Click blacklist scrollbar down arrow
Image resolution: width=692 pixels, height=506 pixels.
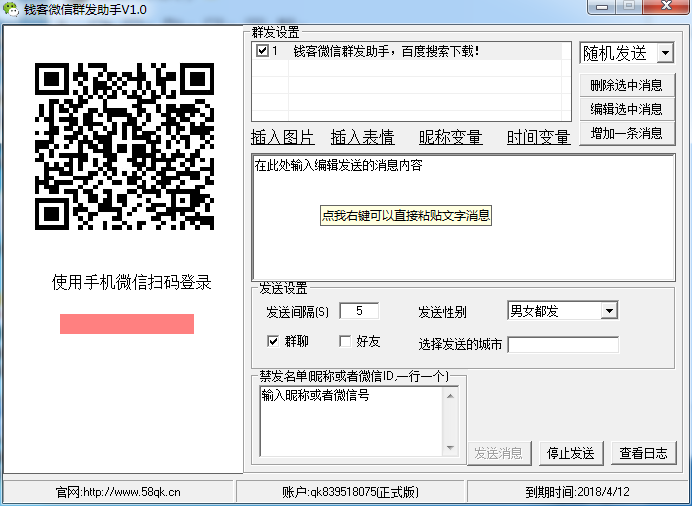pyautogui.click(x=450, y=448)
